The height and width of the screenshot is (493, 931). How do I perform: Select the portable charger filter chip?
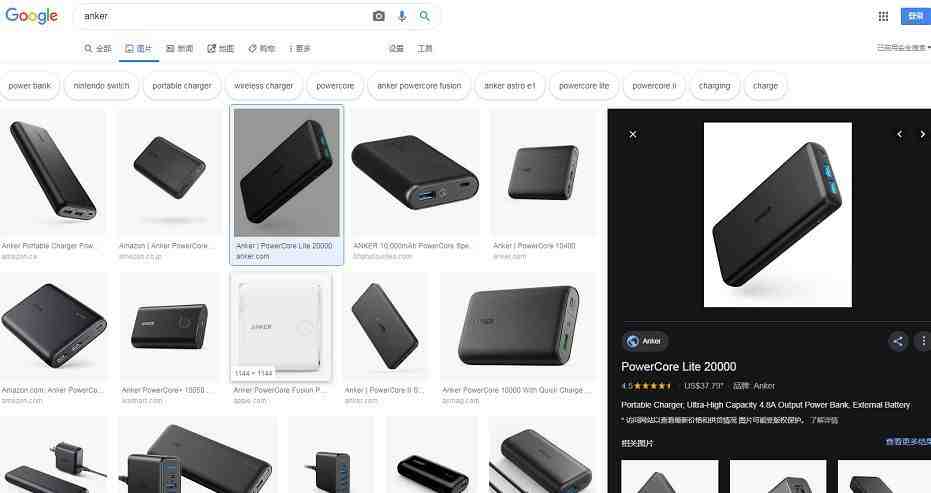[182, 86]
